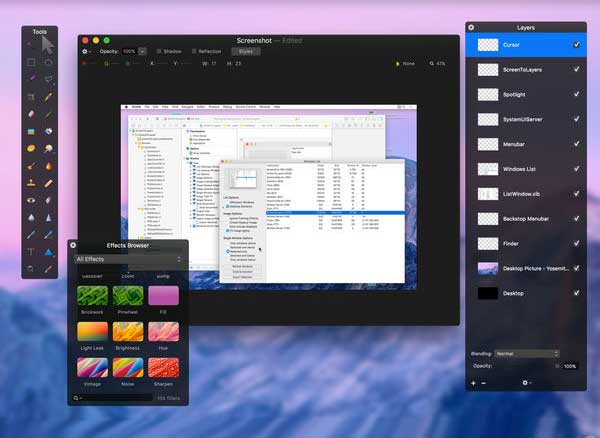The width and height of the screenshot is (600, 438).
Task: Select the Burn flame tool
Action: tap(48, 166)
